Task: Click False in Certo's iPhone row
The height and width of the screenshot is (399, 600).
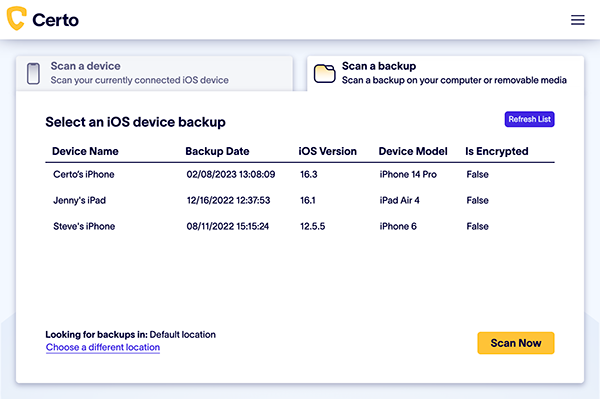Action: (478, 174)
